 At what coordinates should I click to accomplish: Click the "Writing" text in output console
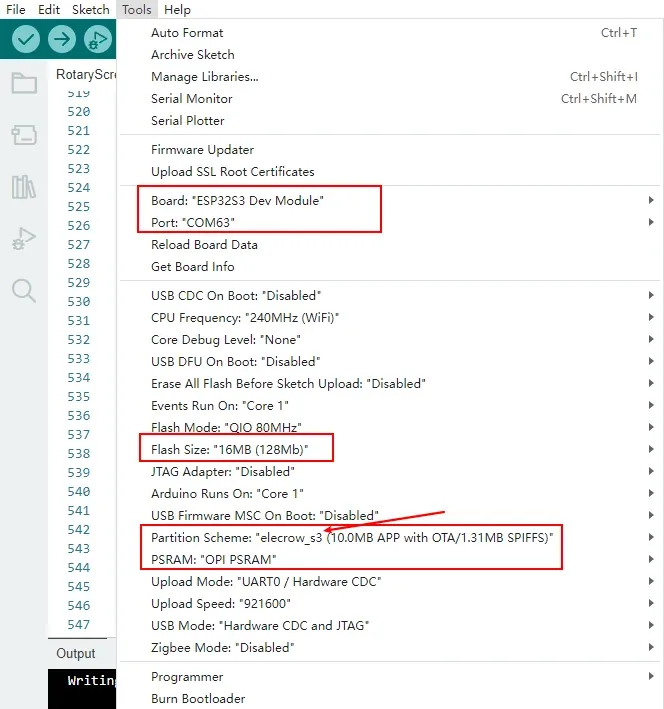pyautogui.click(x=92, y=681)
